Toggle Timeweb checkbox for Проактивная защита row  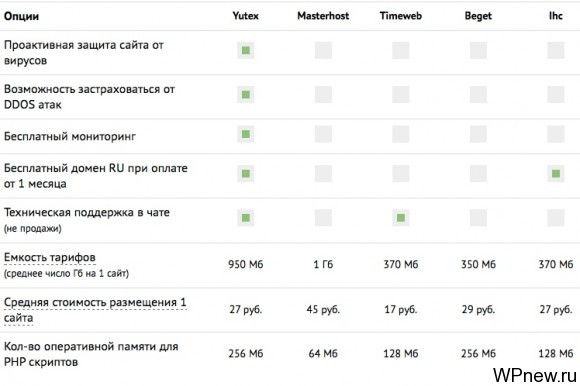pyautogui.click(x=401, y=50)
